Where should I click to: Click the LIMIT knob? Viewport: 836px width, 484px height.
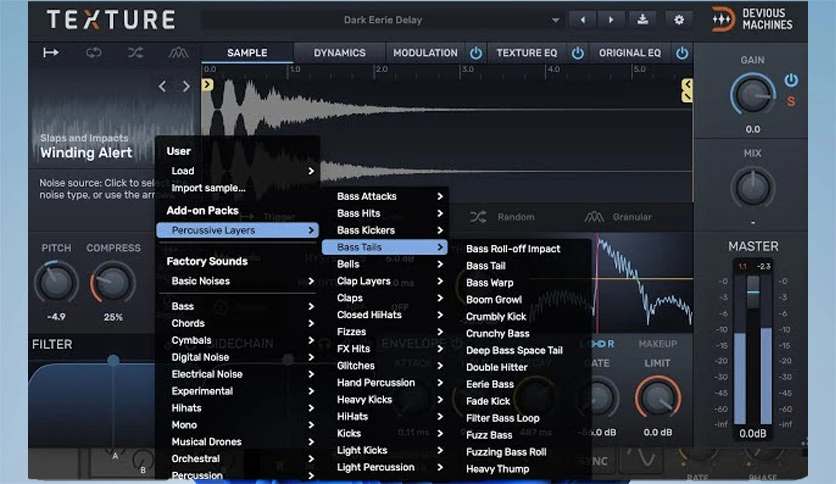coord(657,398)
